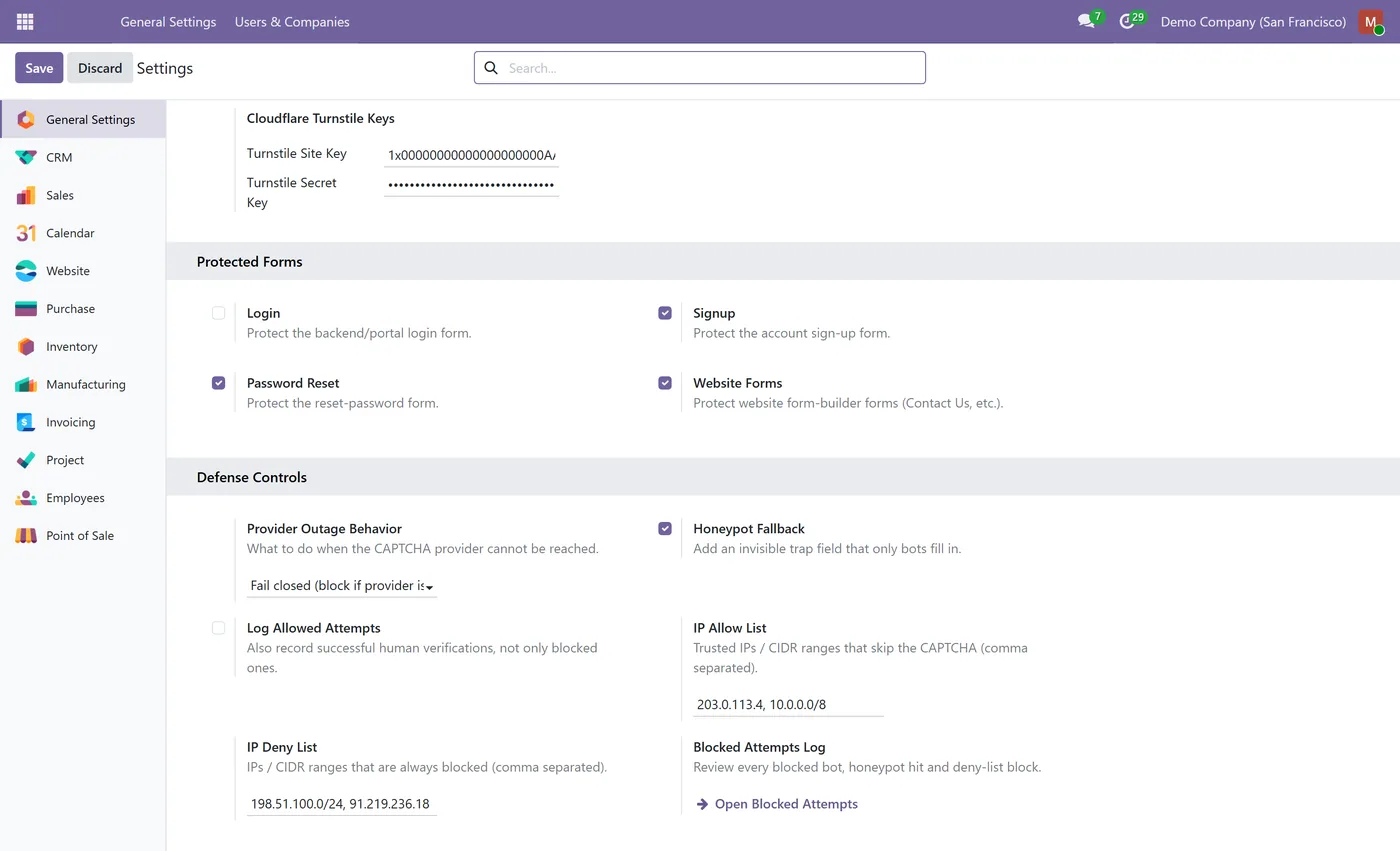Open the activities clock icon
Screen dimensions: 1400x851
(1127, 21)
